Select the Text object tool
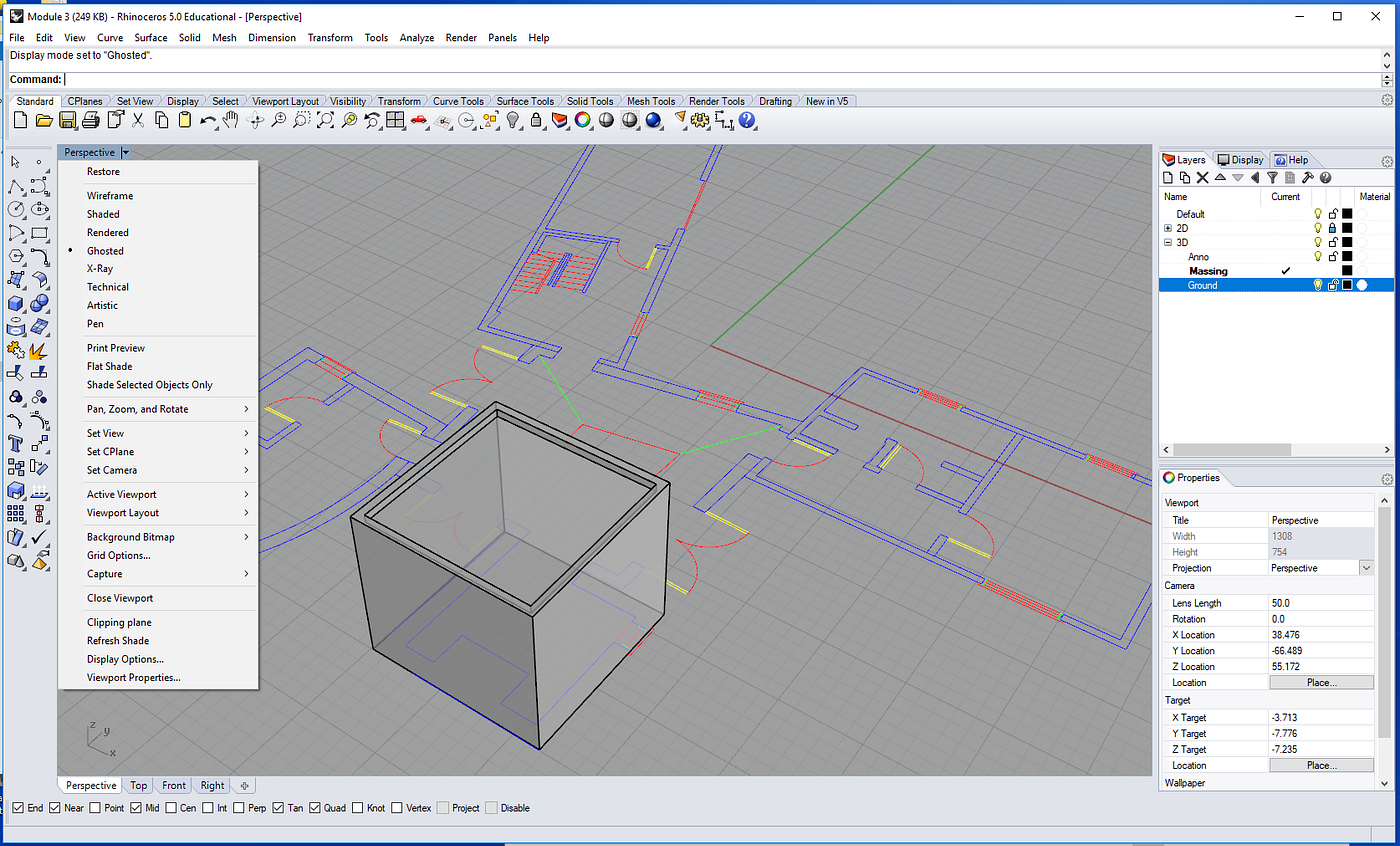The width and height of the screenshot is (1400, 846). 15,443
